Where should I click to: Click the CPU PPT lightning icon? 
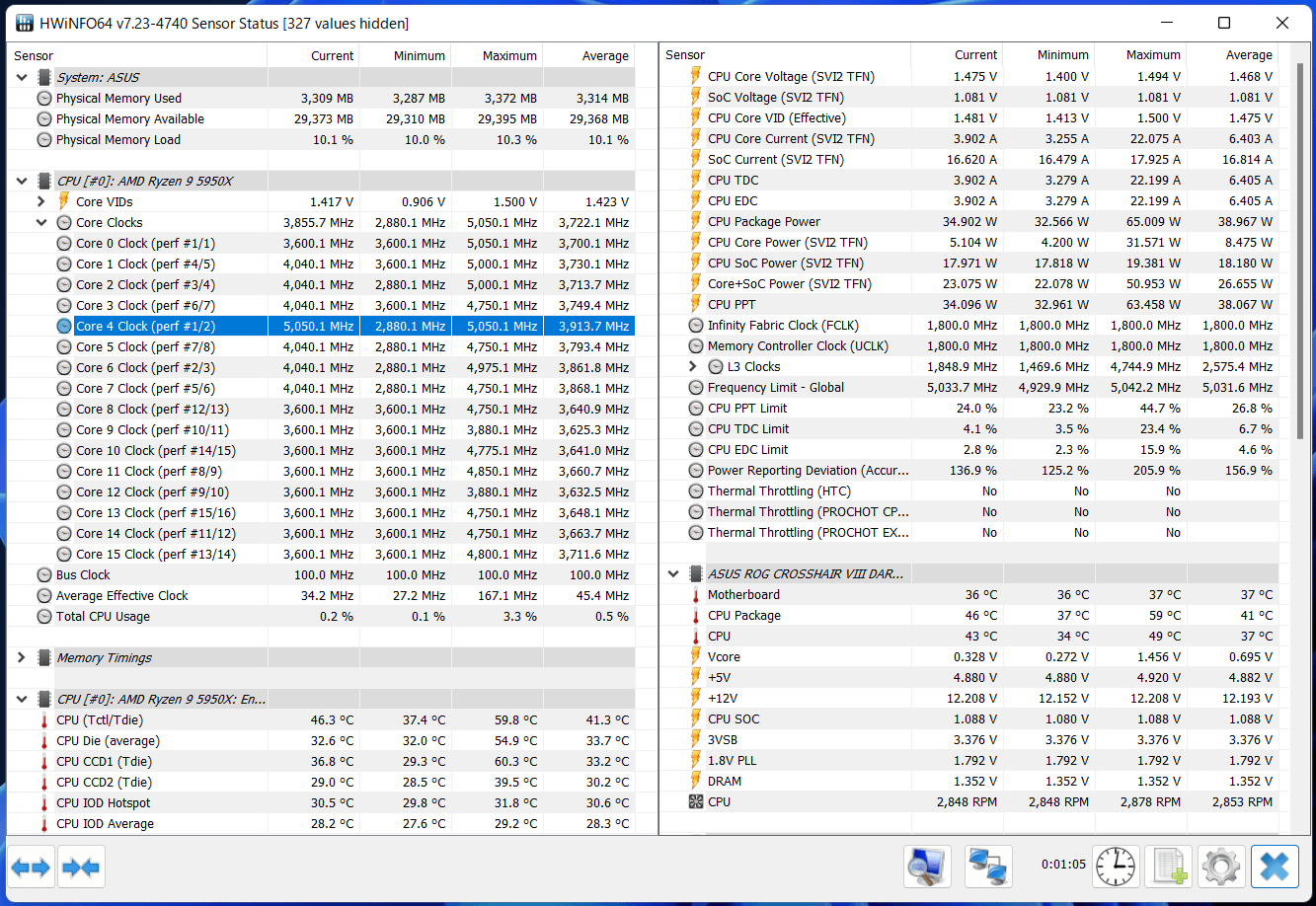(696, 304)
